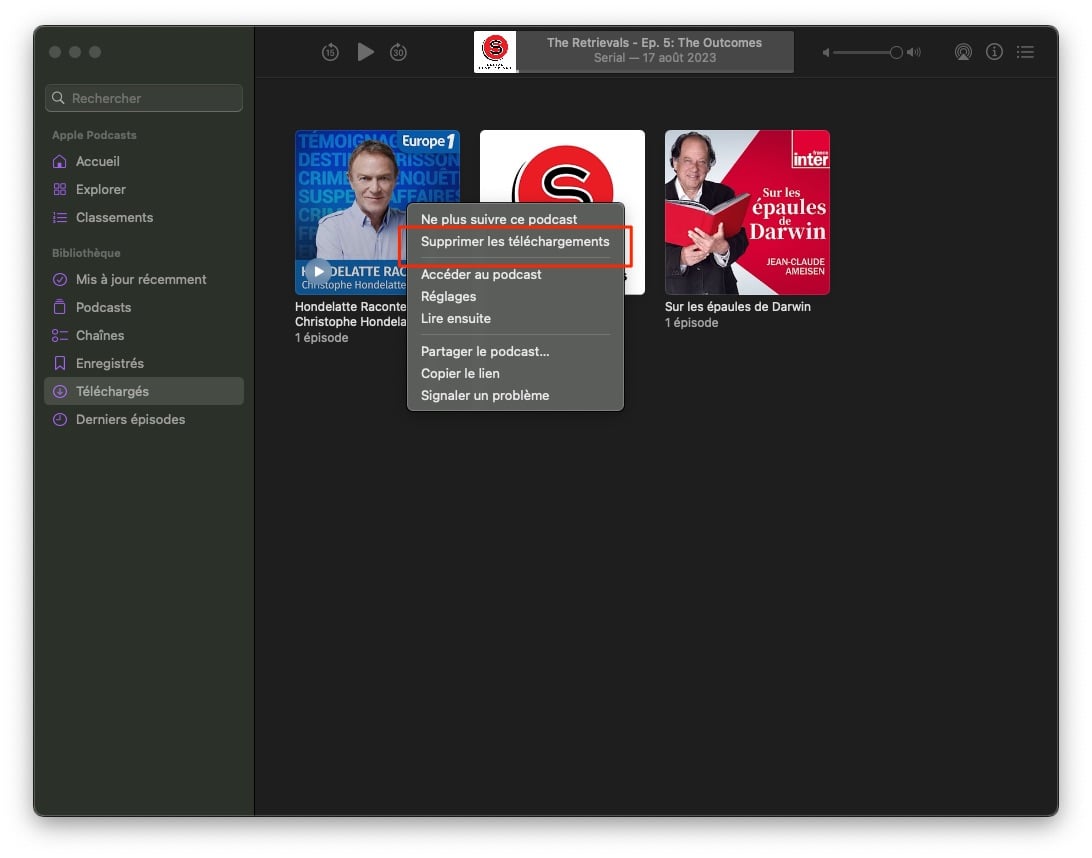Adjust the volume slider knob
The image size is (1092, 858).
[x=896, y=52]
